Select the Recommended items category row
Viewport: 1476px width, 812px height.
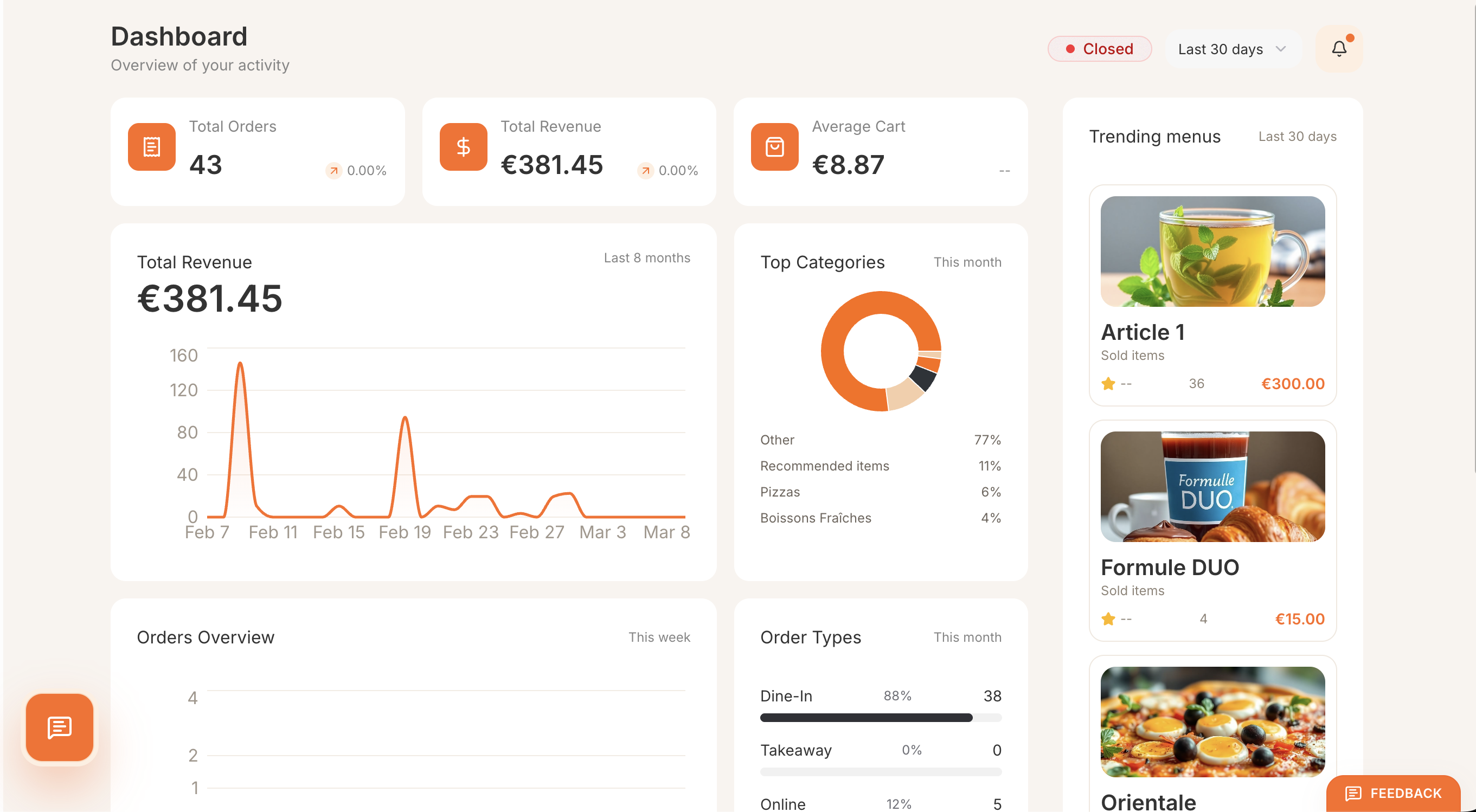click(881, 466)
